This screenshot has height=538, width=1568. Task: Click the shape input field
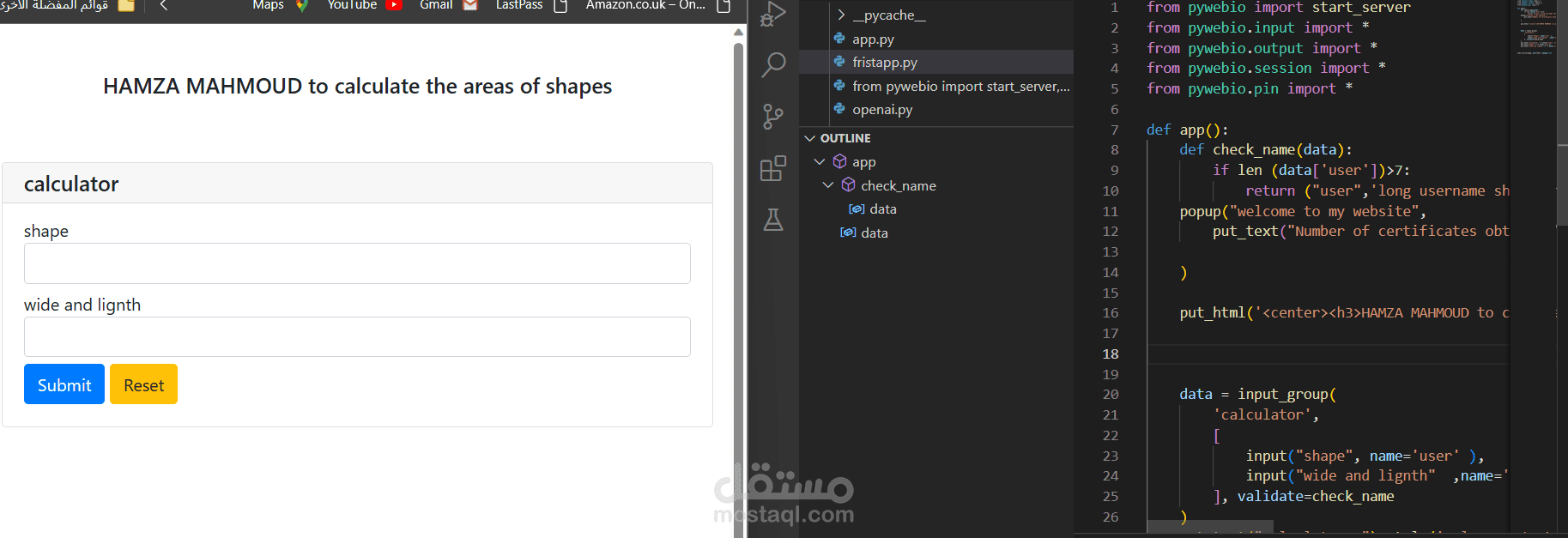tap(357, 263)
